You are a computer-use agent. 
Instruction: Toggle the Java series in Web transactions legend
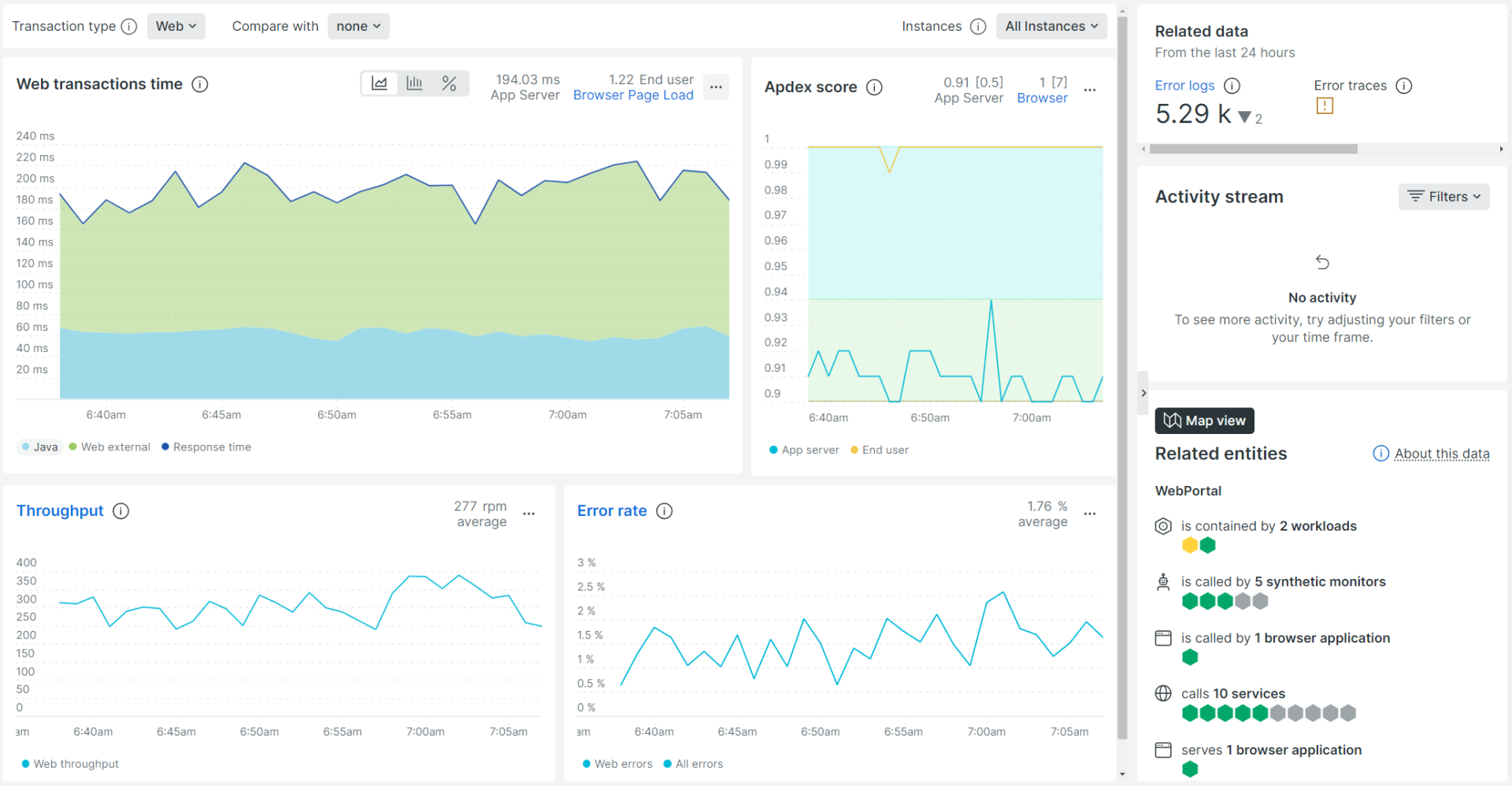(x=39, y=447)
